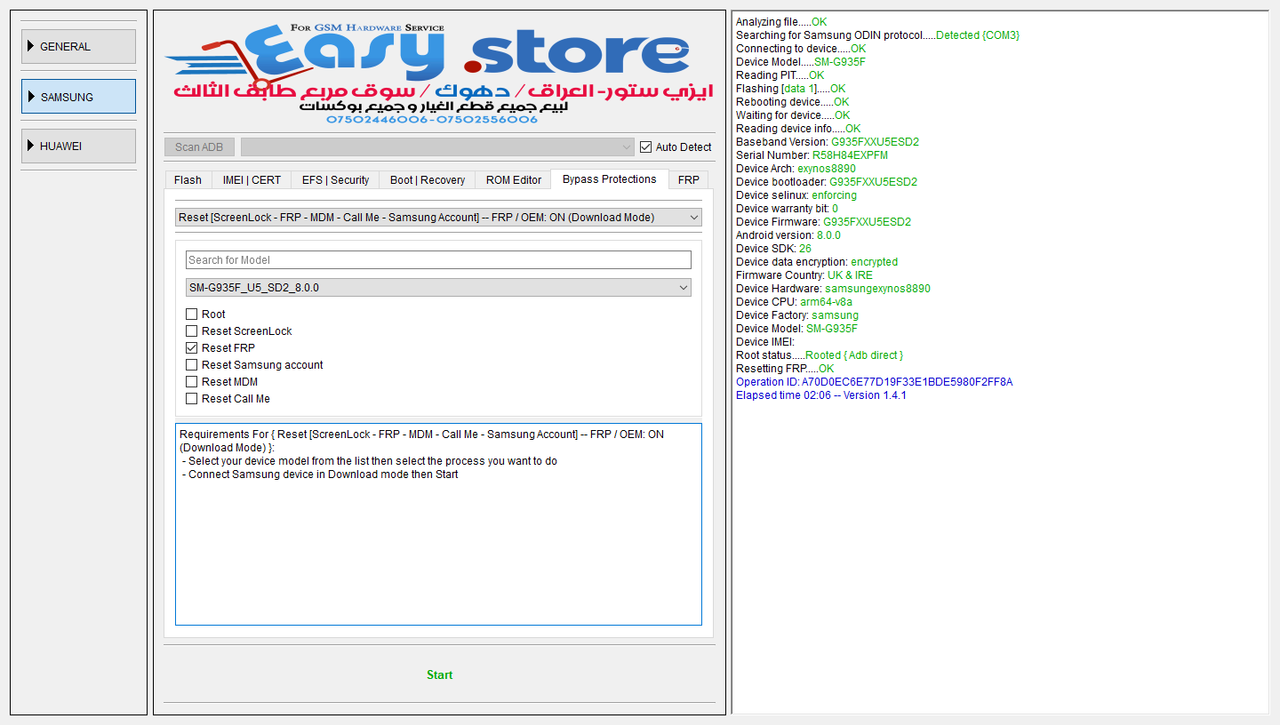Image resolution: width=1280 pixels, height=725 pixels.
Task: Click the Easy store logo banner
Action: (440, 72)
